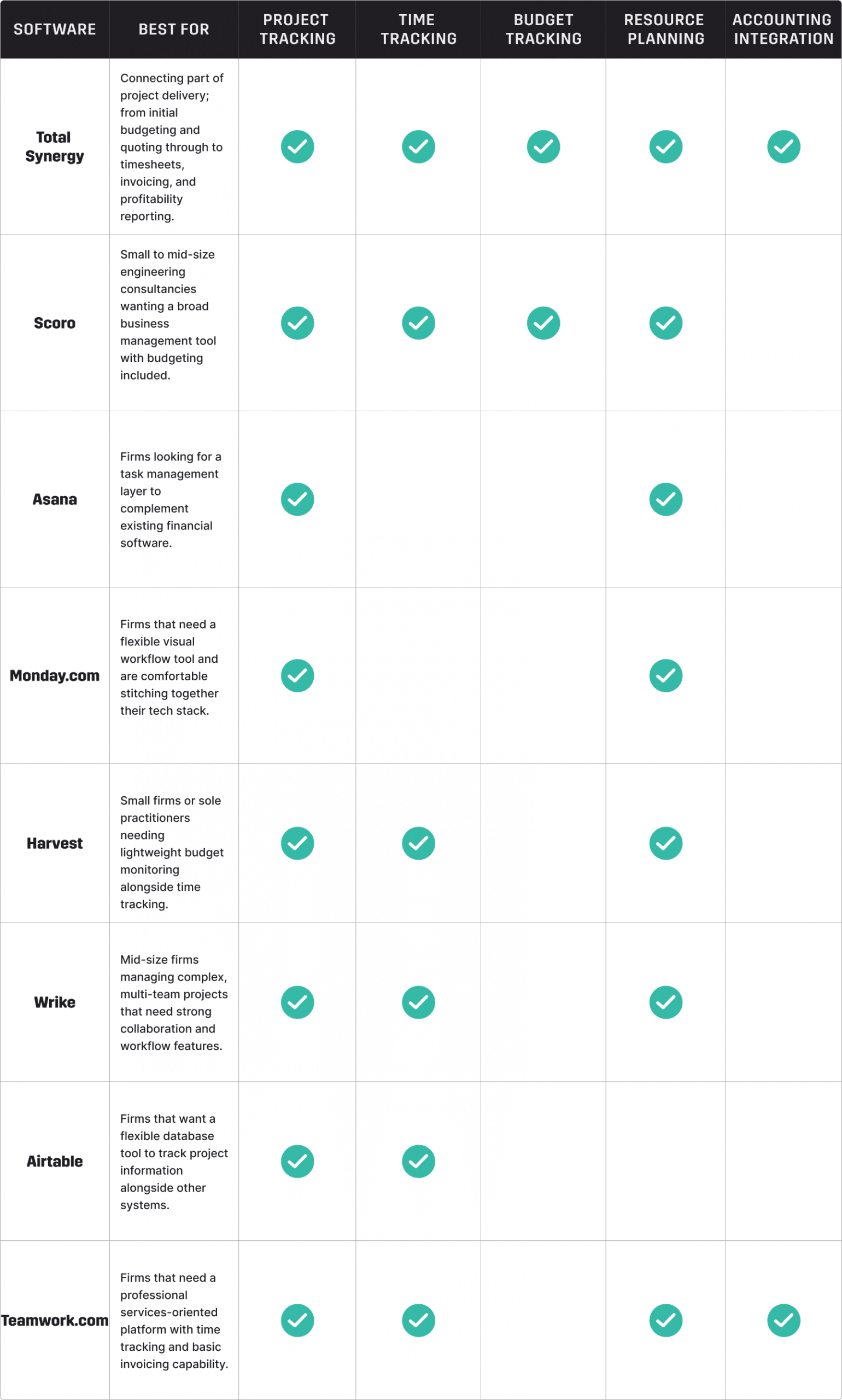The image size is (842, 1400).
Task: Click the Total Synergy software name
Action: pyautogui.click(x=55, y=147)
